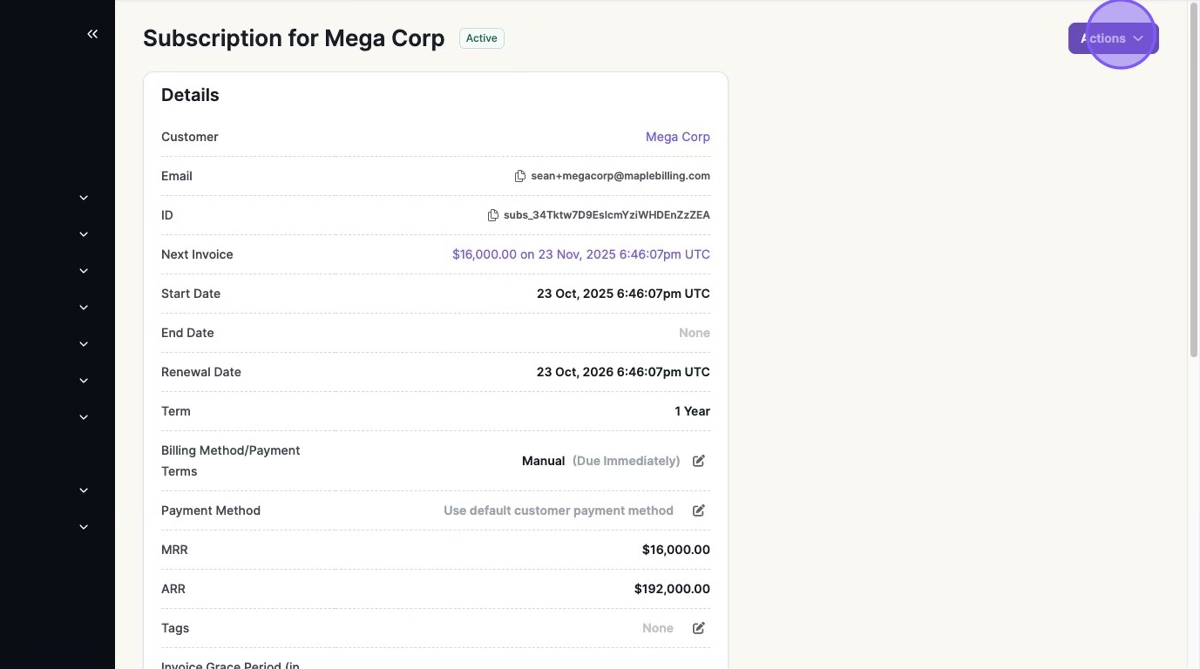Click the Active status badge
The height and width of the screenshot is (669, 1200).
pyautogui.click(x=481, y=38)
